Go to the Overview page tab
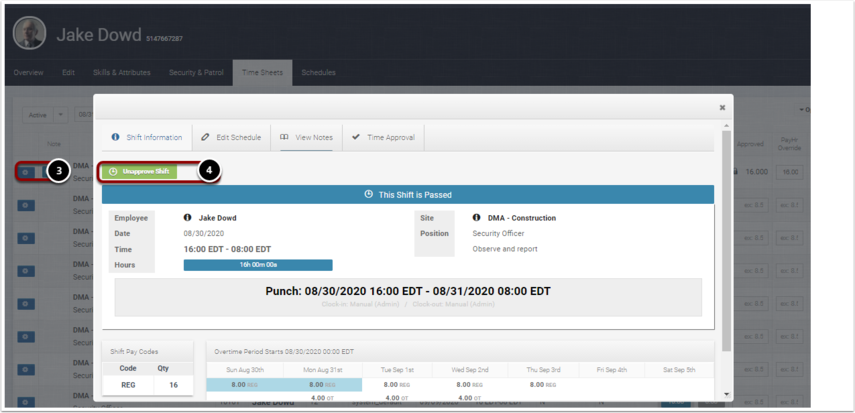Image resolution: width=855 pixels, height=413 pixels. tap(28, 73)
